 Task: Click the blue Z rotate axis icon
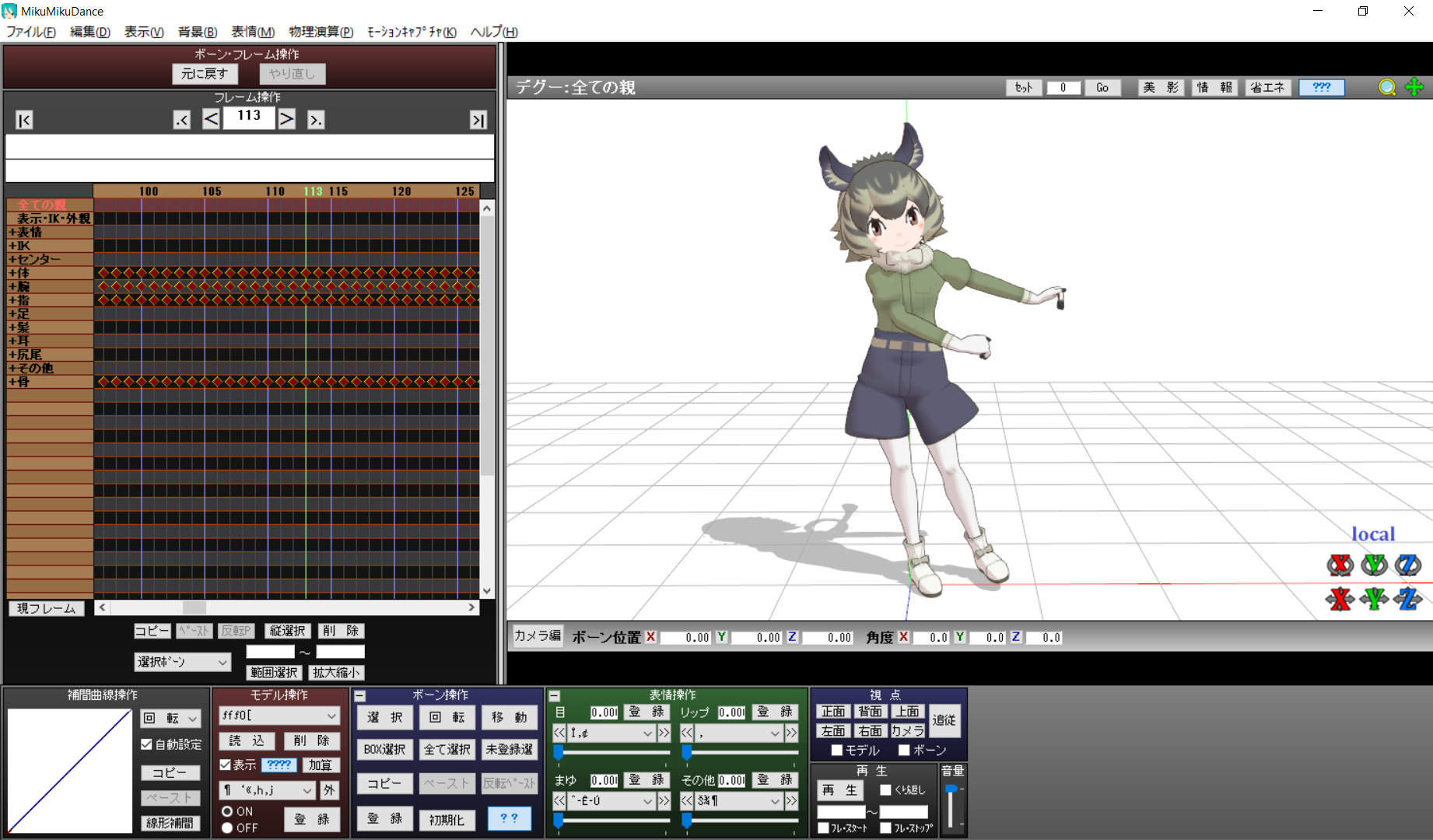1407,565
